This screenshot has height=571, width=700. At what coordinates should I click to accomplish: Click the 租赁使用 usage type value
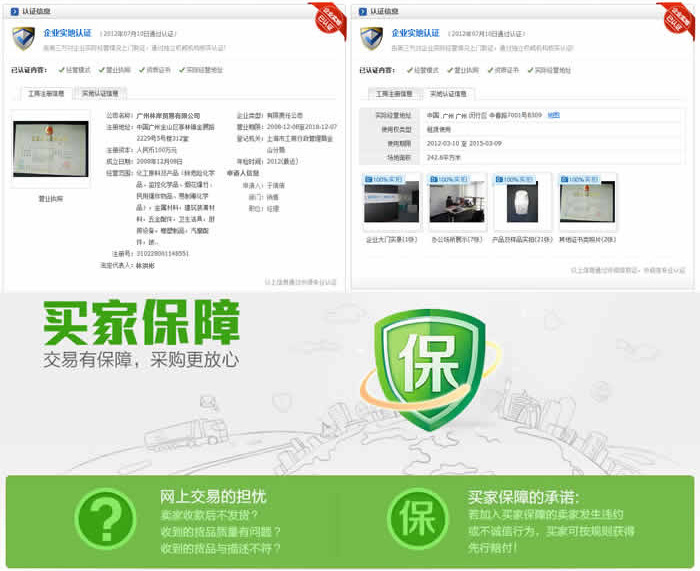pos(439,129)
